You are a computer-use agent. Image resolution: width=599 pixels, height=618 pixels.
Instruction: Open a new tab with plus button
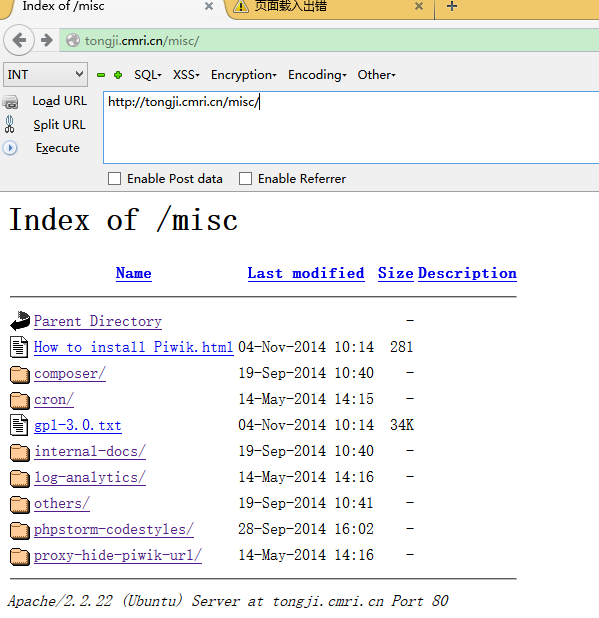[452, 6]
